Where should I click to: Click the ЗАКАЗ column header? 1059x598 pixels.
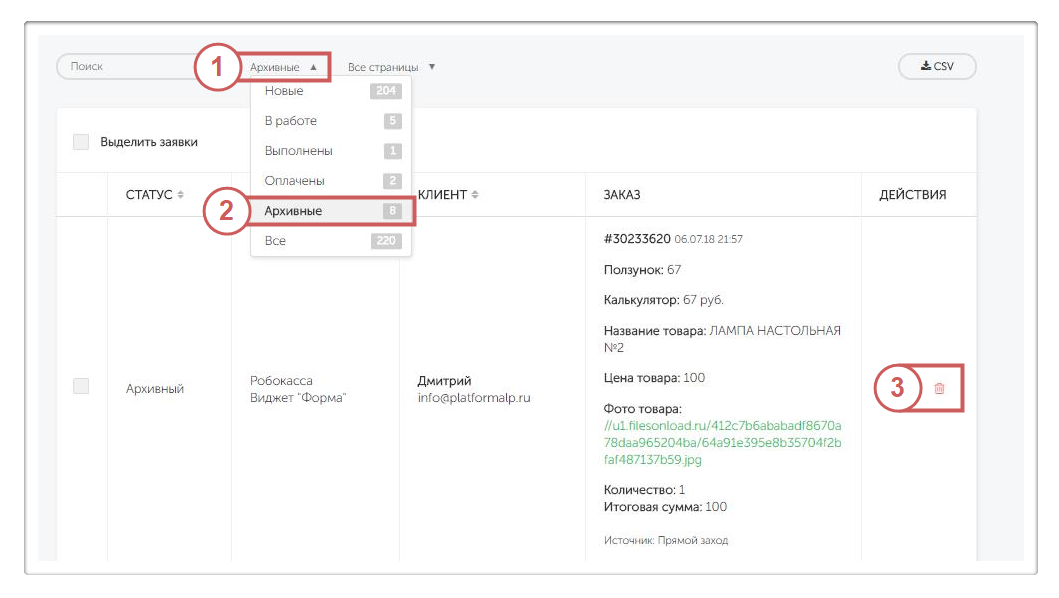(x=622, y=195)
